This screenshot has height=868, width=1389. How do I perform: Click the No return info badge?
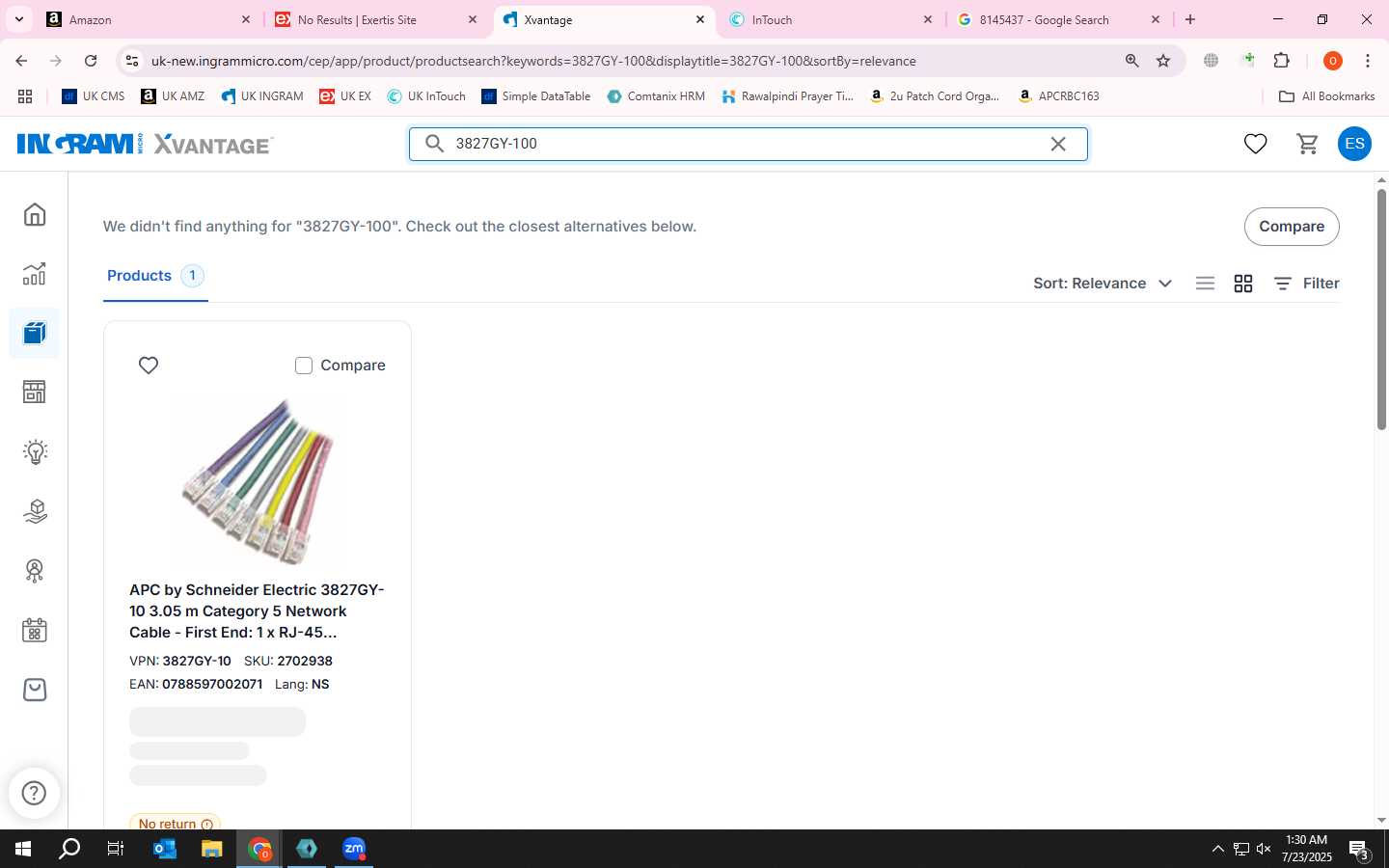(x=176, y=824)
